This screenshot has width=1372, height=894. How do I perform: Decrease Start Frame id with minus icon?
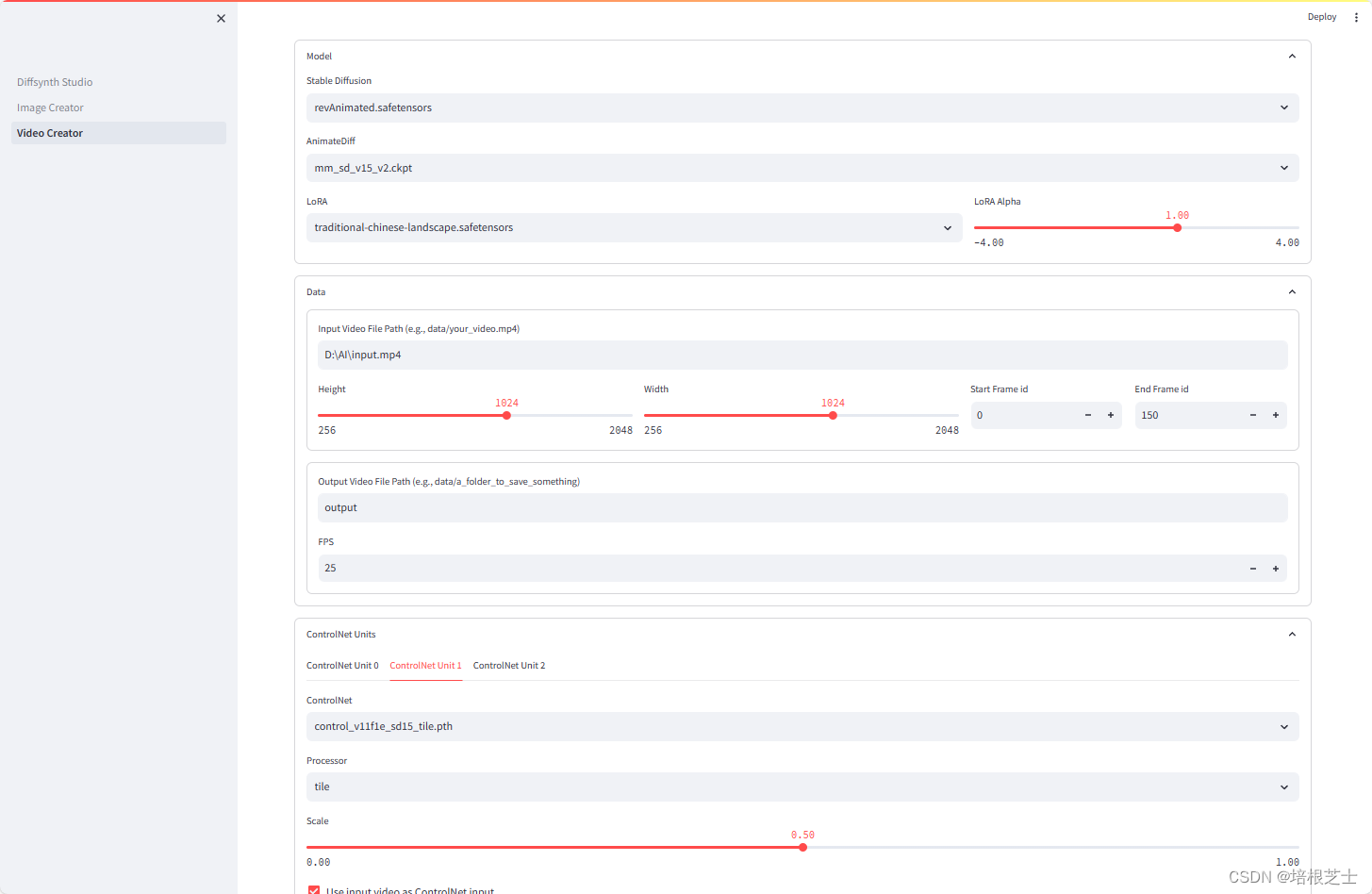point(1087,415)
